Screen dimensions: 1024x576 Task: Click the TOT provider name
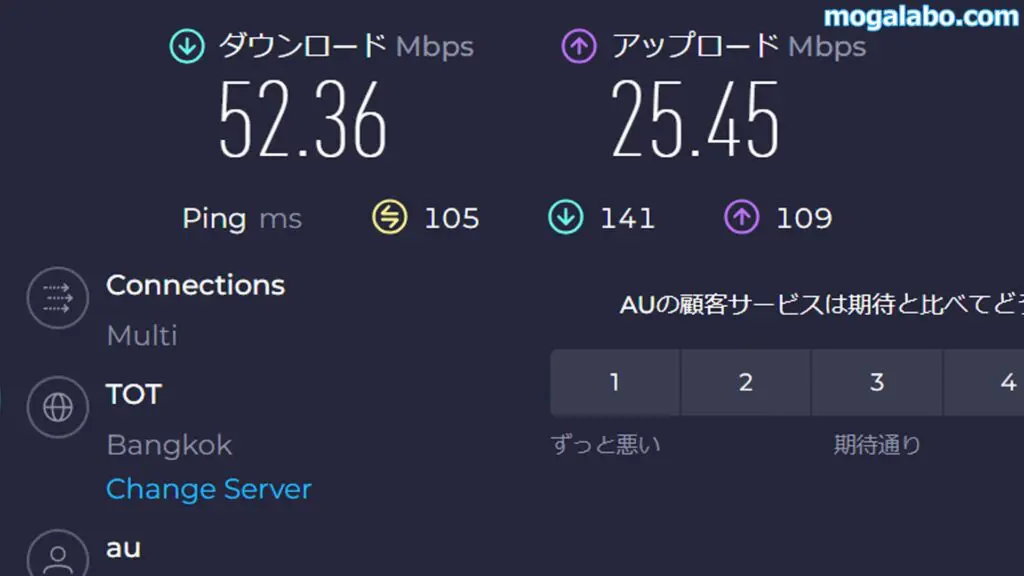click(133, 394)
